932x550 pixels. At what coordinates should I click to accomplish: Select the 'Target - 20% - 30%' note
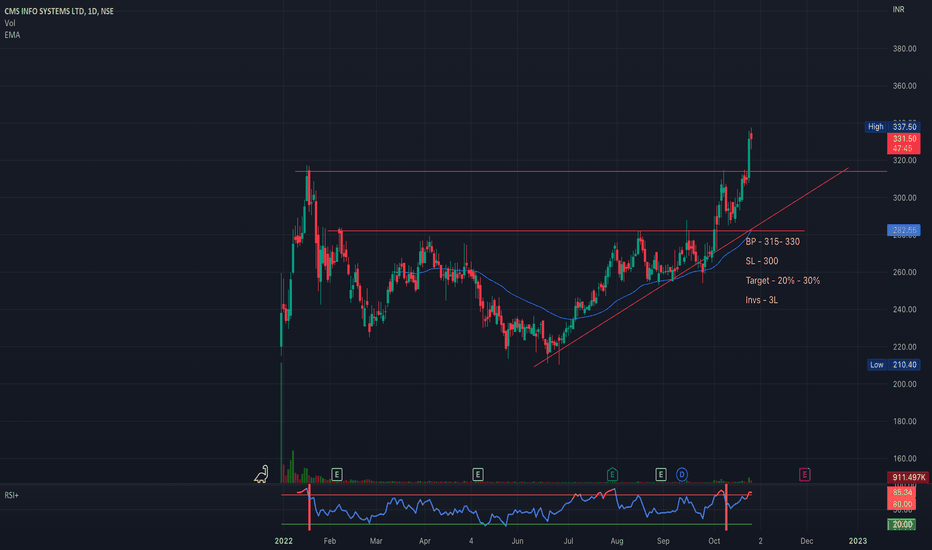783,281
